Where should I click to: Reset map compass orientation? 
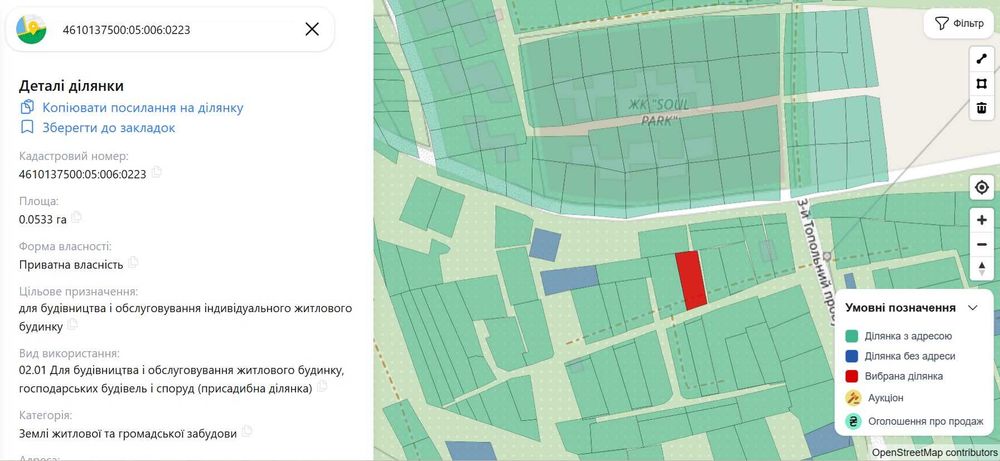click(x=982, y=268)
